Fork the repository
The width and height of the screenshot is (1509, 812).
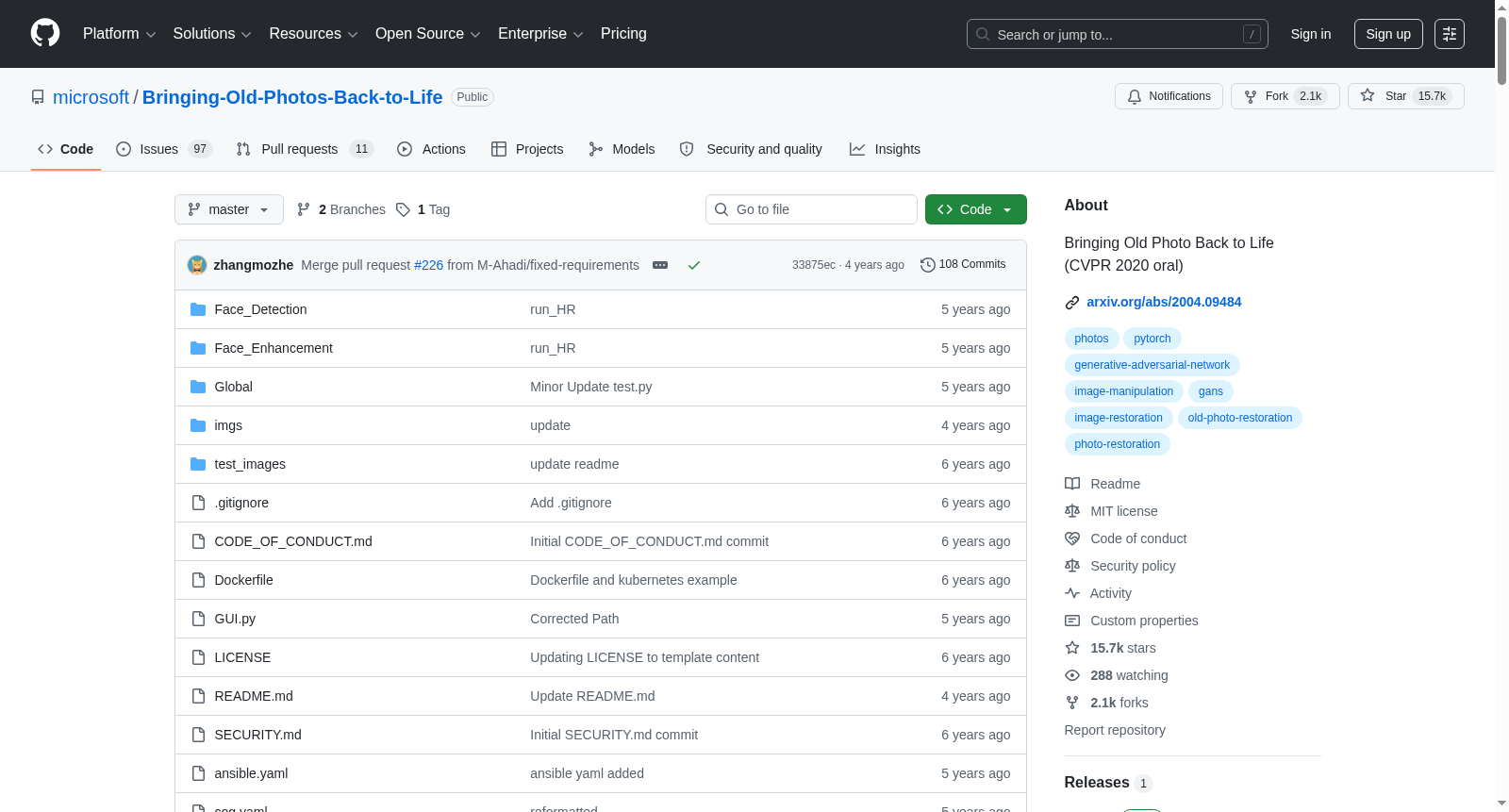coord(1285,96)
